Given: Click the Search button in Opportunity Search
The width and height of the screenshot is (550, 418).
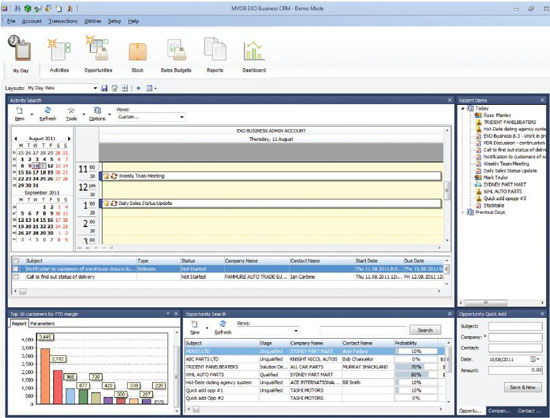Looking at the screenshot, I should coord(425,330).
